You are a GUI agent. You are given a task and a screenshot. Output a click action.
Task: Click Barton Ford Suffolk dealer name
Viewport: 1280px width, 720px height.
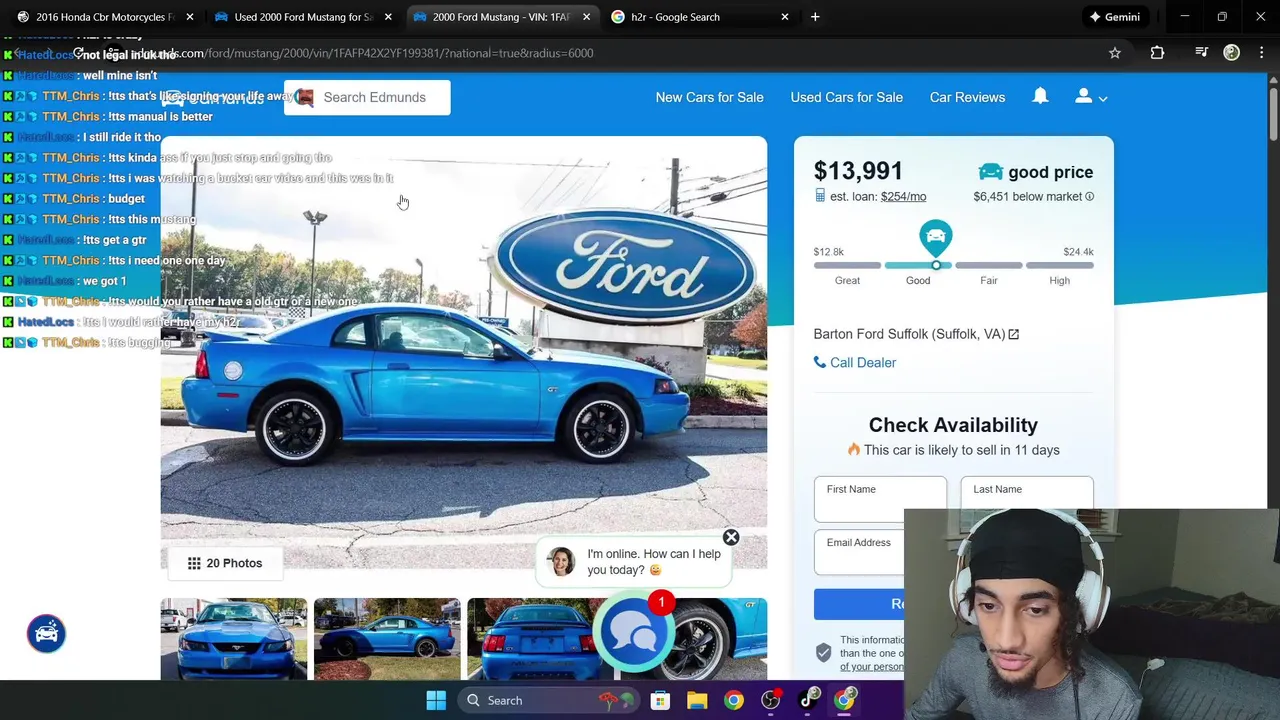(909, 334)
